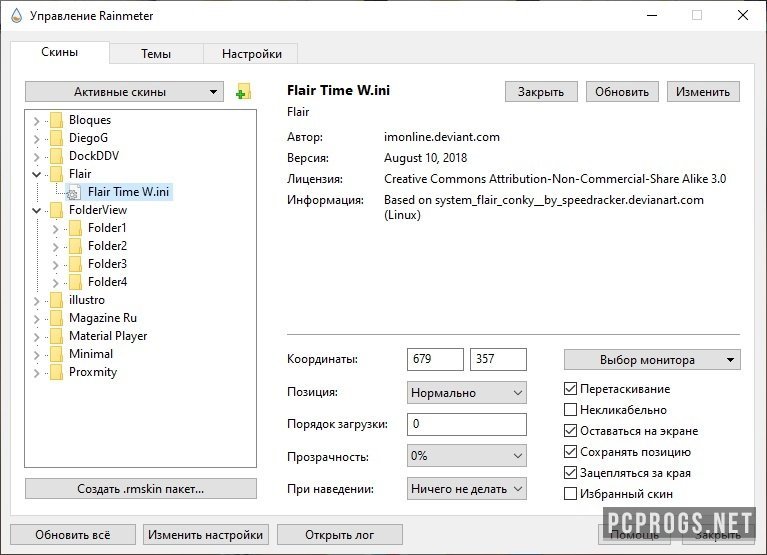Select the Minimal tree item
Screen dimensions: 767x555
coord(91,354)
